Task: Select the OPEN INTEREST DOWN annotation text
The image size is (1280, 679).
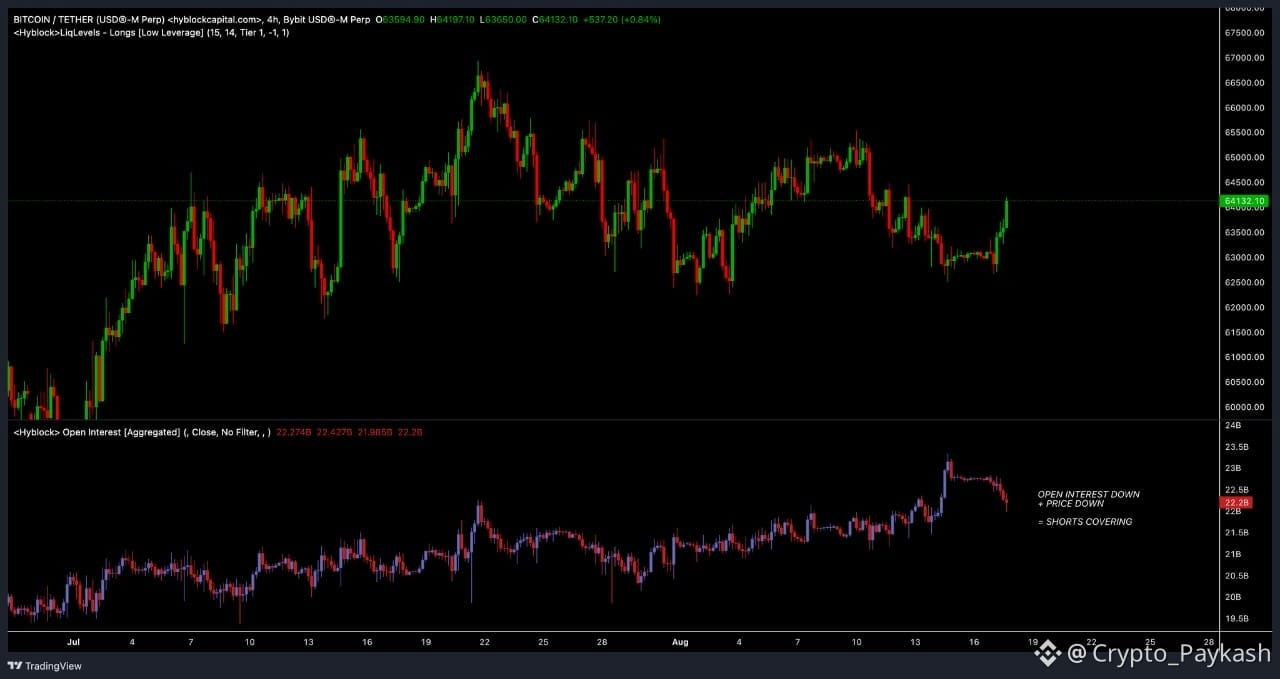Action: coord(1088,494)
